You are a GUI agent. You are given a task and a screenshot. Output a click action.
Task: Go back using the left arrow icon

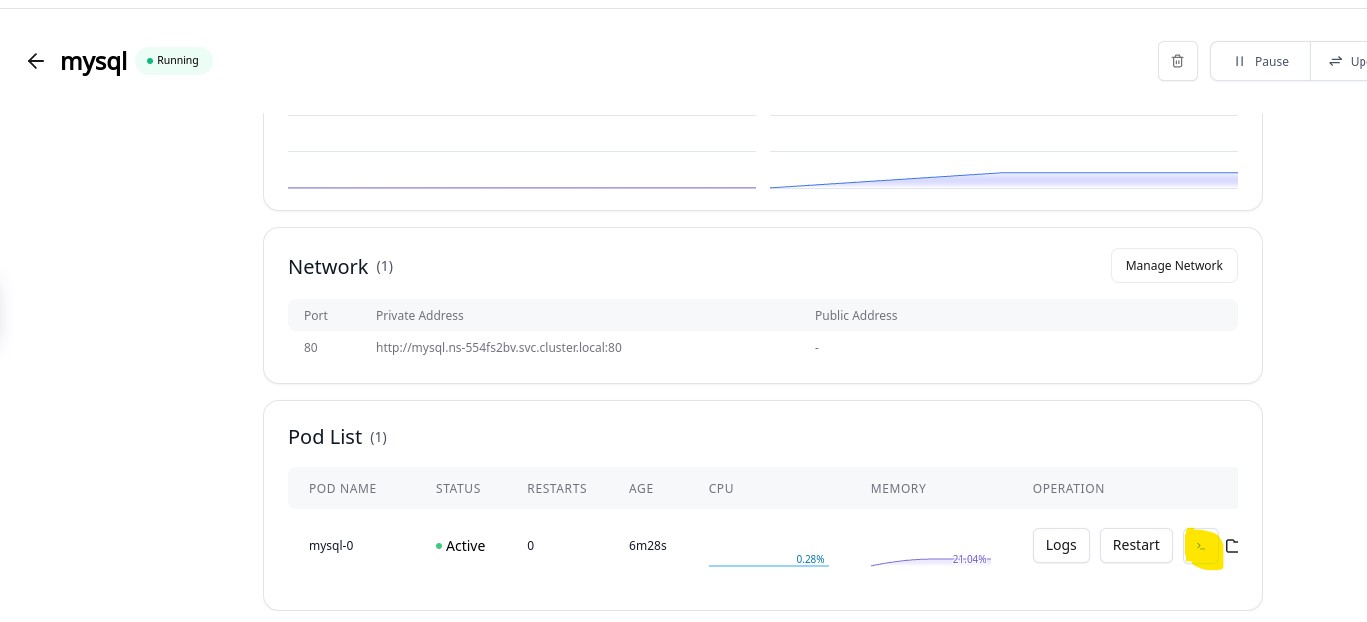(36, 61)
